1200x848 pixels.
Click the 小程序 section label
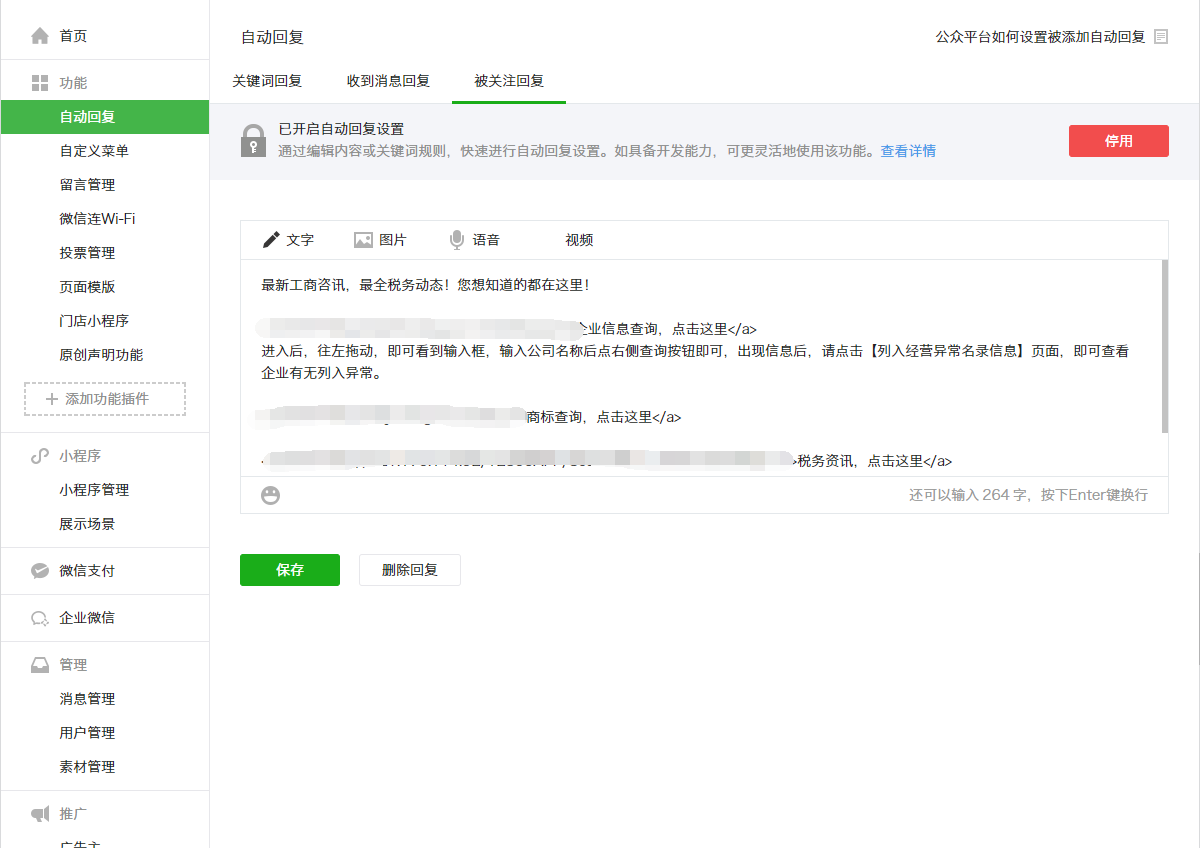pos(80,456)
